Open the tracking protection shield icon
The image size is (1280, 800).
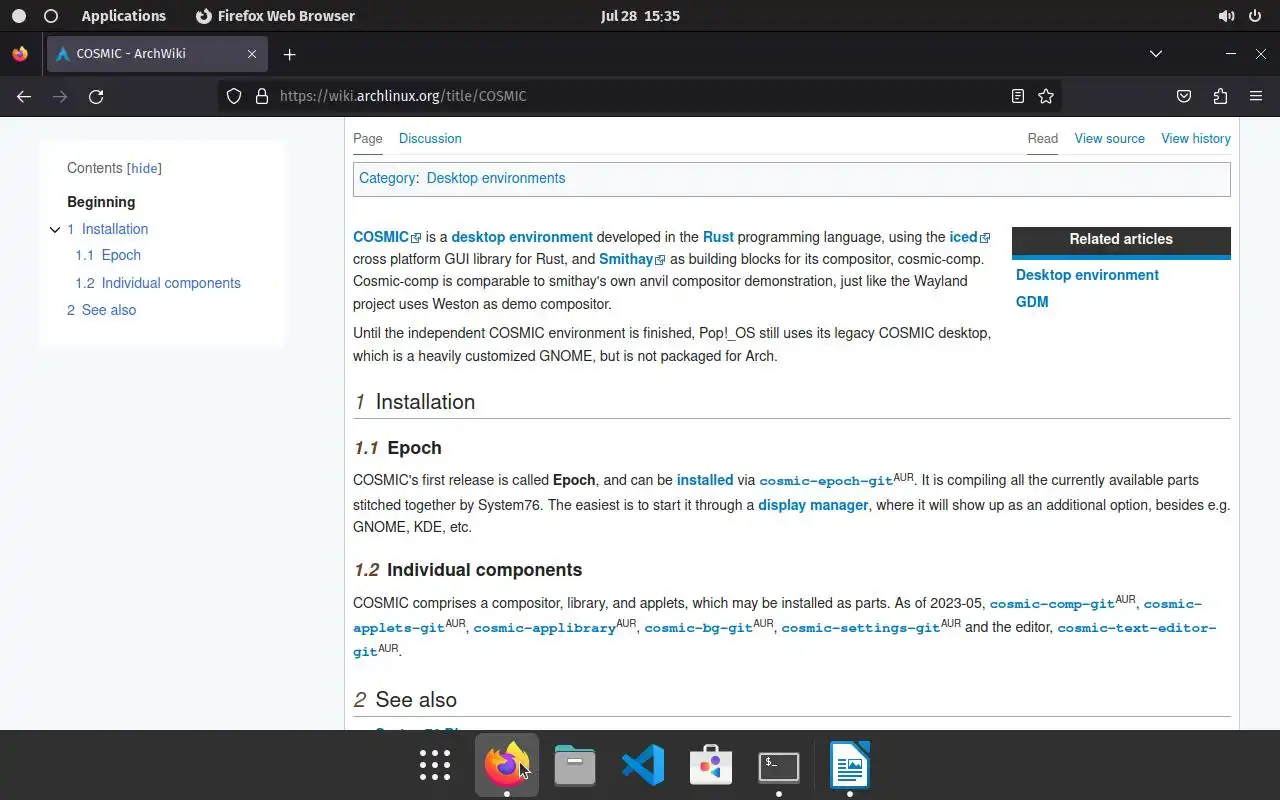point(234,96)
